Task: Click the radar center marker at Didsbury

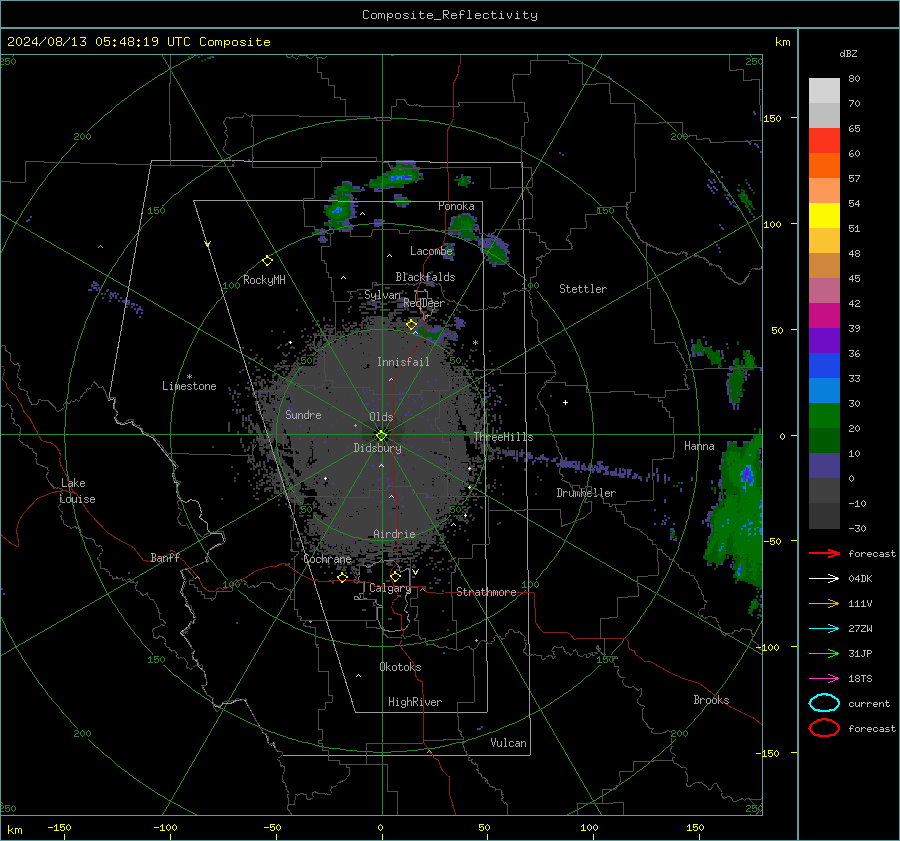Action: 381,435
